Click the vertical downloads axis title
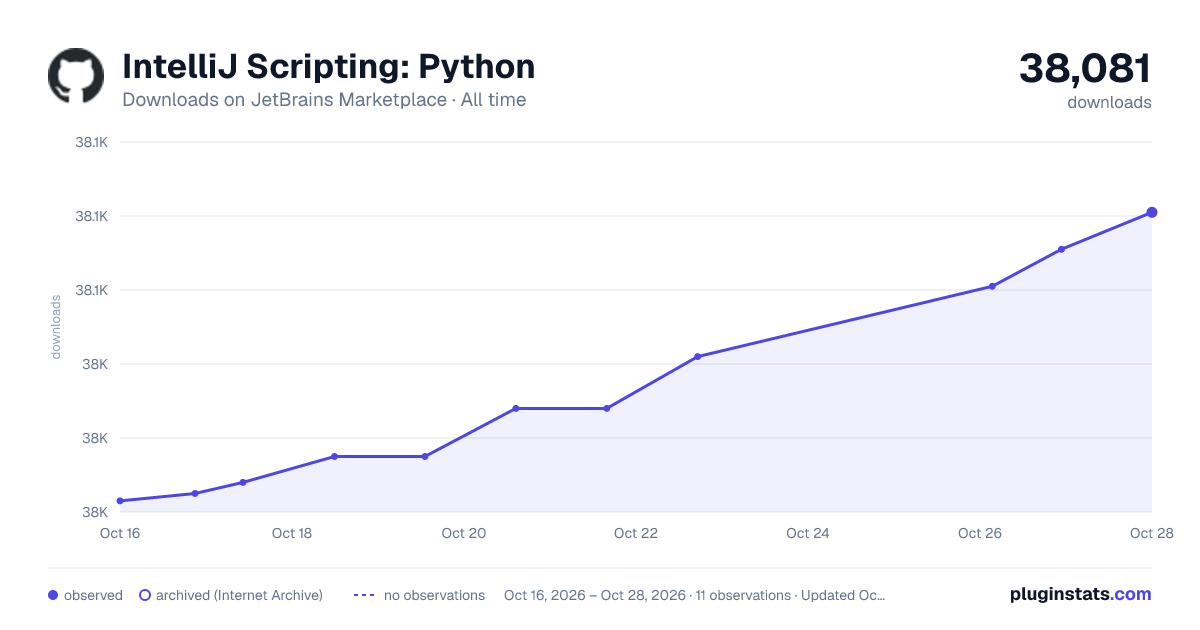Viewport: 1200px width, 630px height. 56,327
